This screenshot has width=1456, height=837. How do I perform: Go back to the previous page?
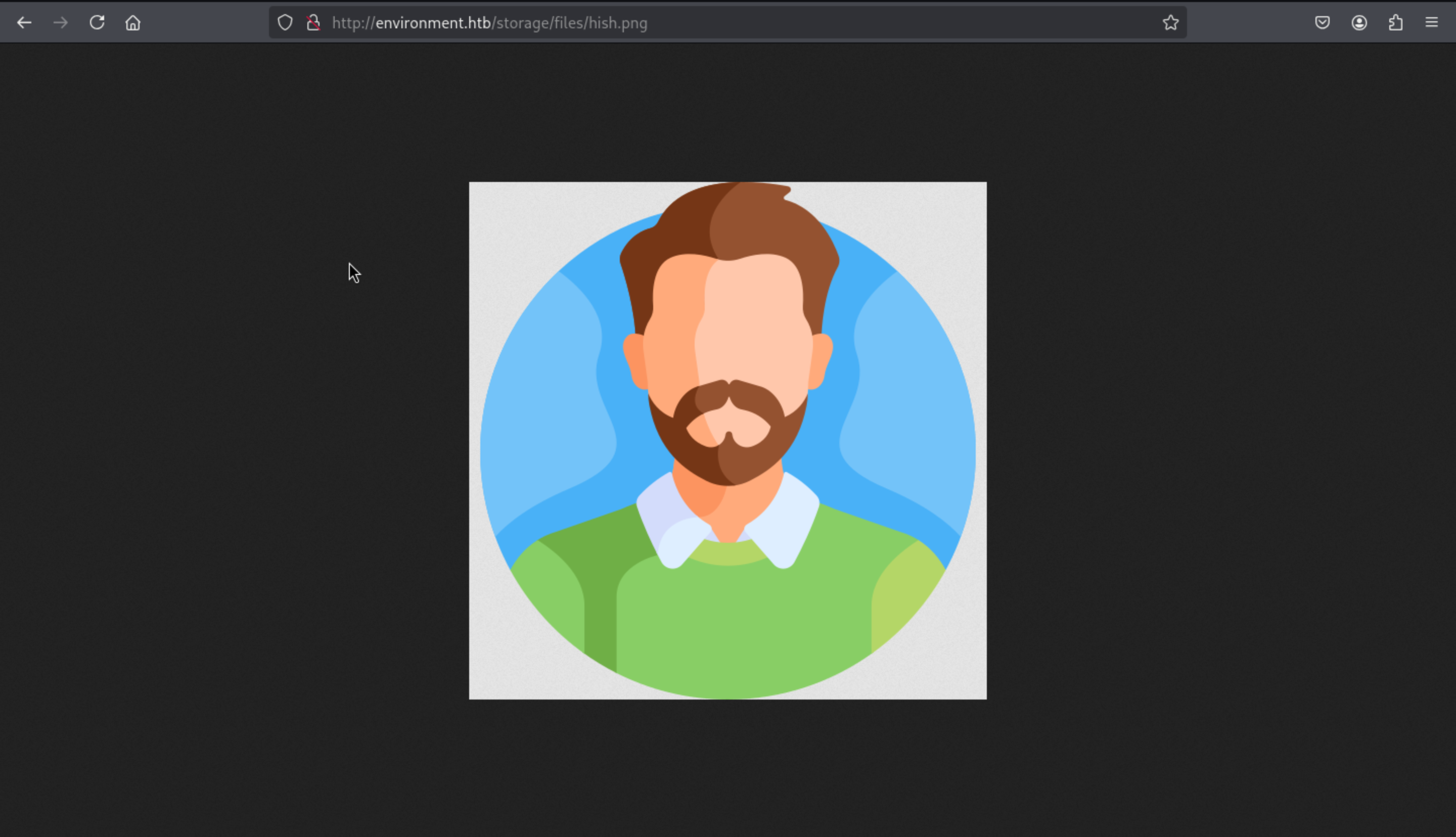coord(24,23)
